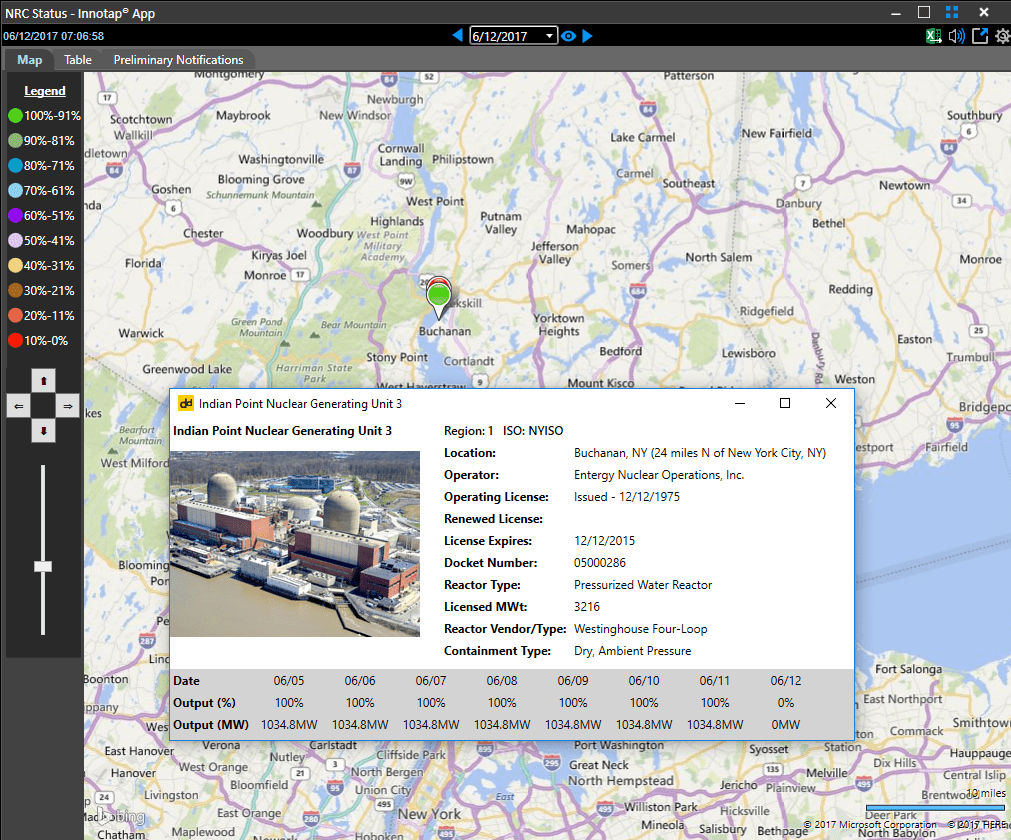Click 'Dry, Ambient Pressure' containment value

point(633,651)
